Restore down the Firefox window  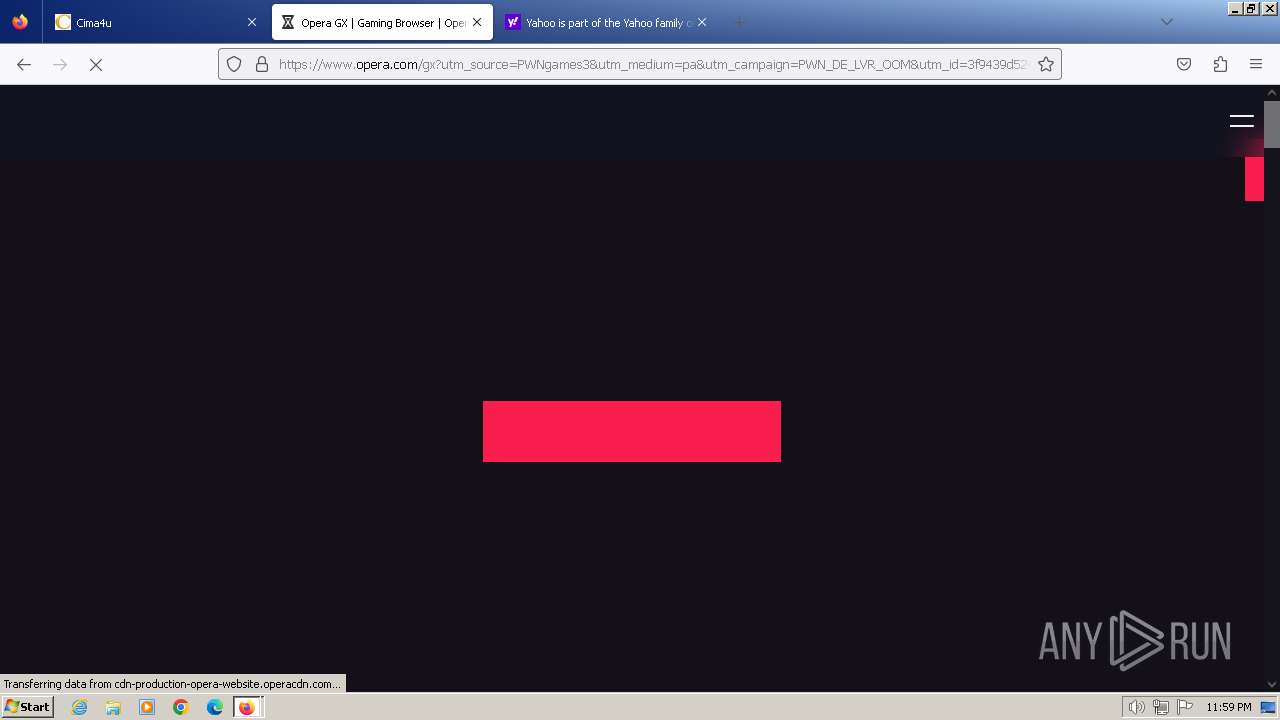tap(1251, 8)
